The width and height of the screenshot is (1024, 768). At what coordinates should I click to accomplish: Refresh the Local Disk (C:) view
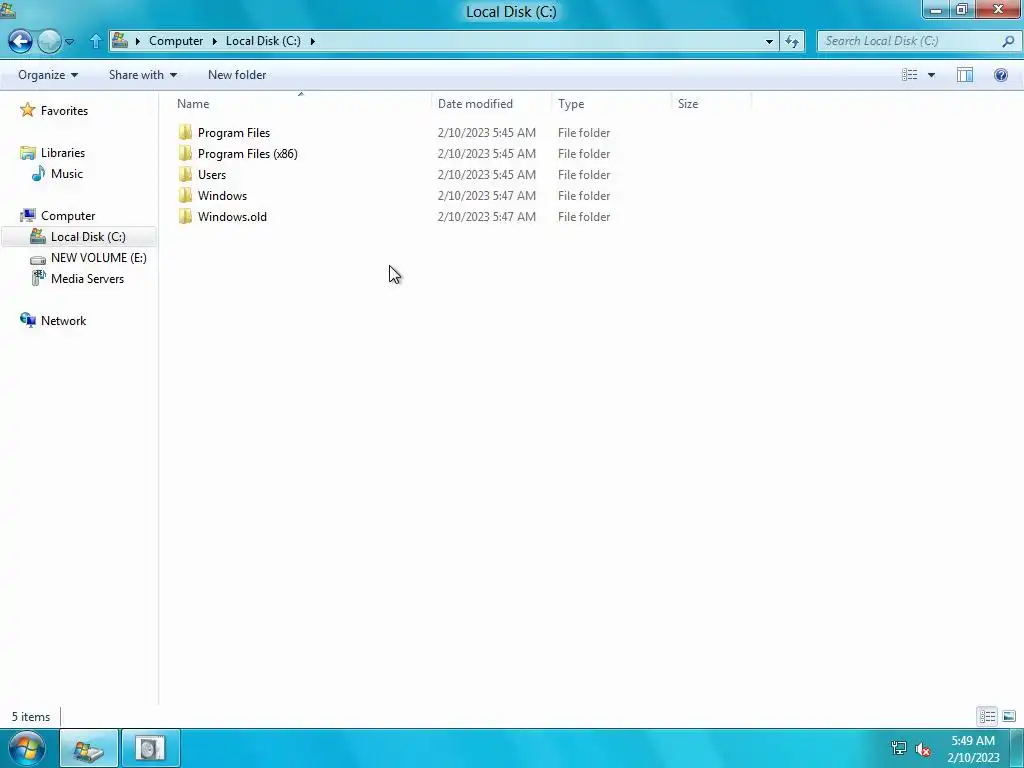pos(792,41)
